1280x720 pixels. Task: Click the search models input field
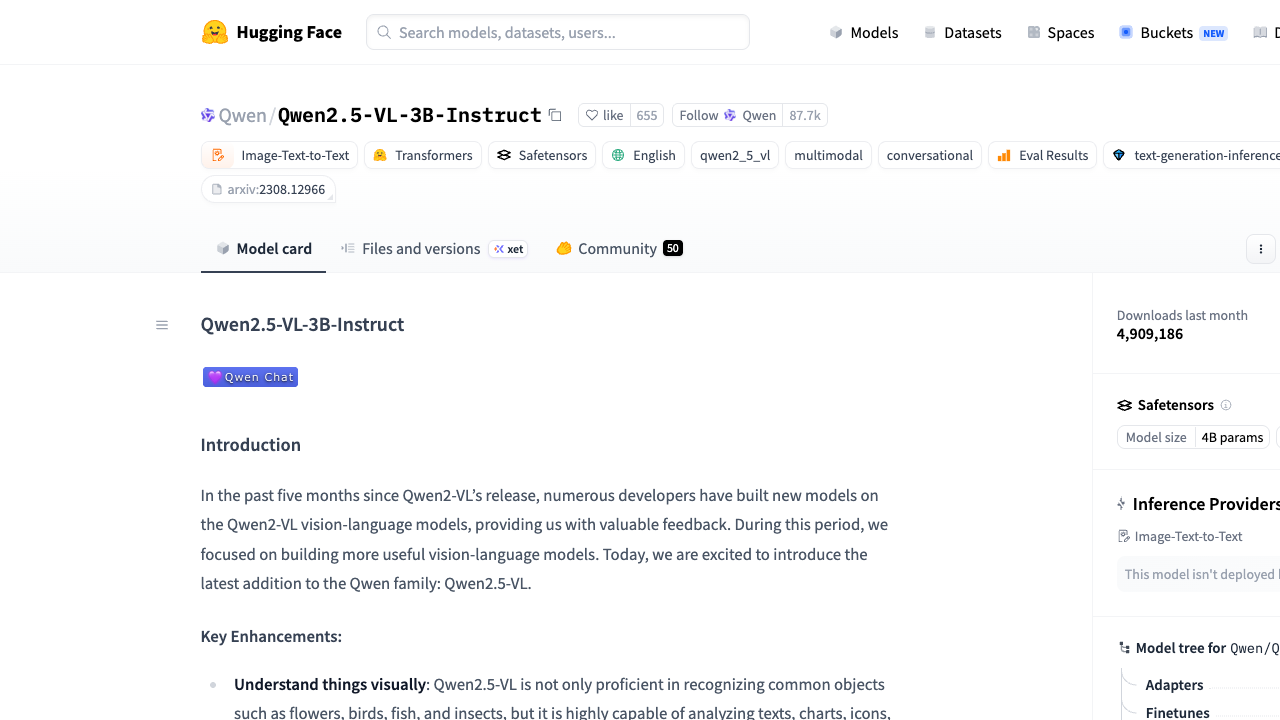[x=558, y=32]
